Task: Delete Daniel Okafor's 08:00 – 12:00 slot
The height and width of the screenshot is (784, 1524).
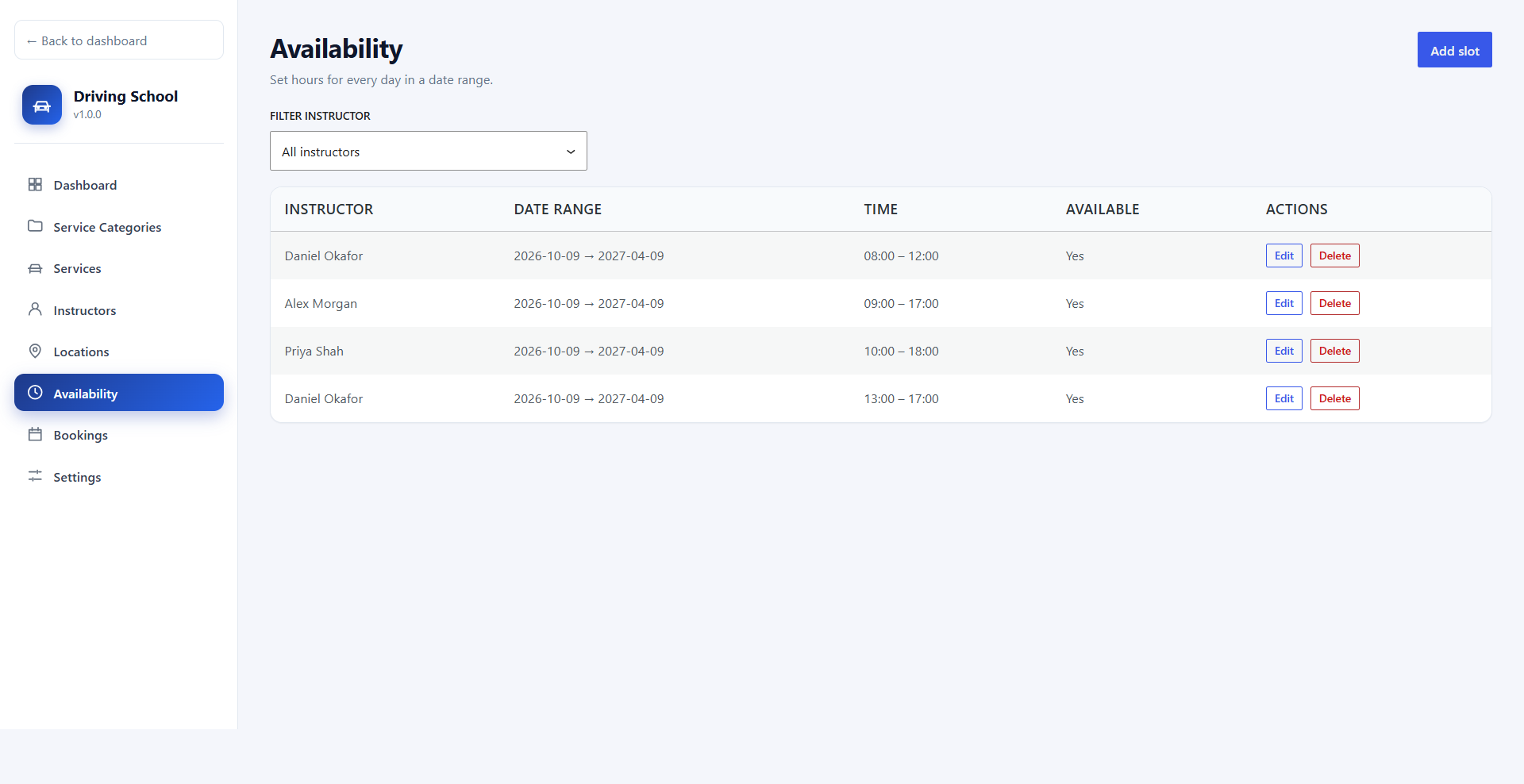Action: [x=1335, y=256]
